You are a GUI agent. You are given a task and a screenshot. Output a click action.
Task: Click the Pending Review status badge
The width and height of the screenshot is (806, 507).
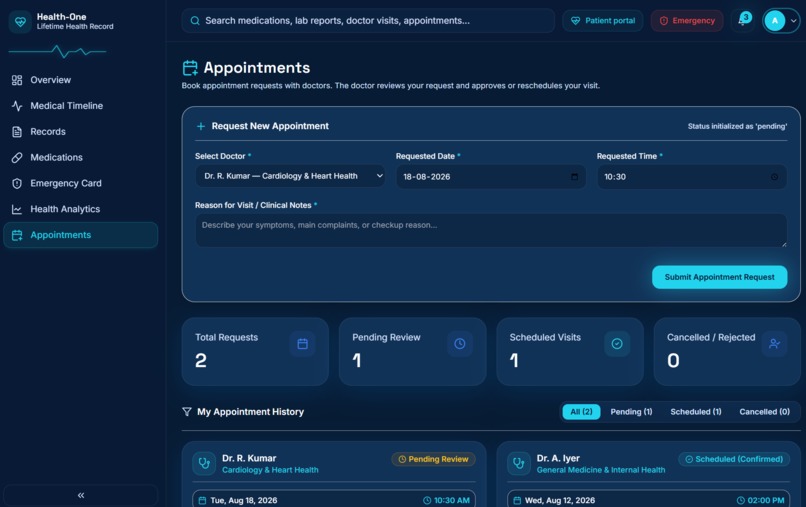(433, 459)
